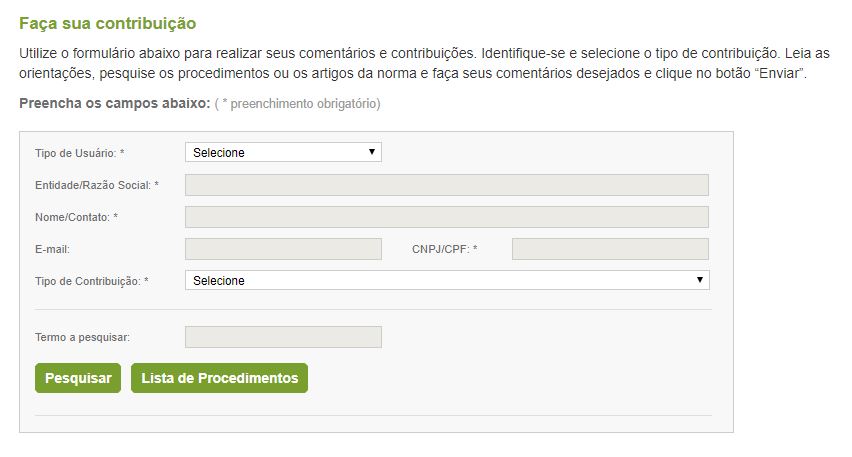The image size is (852, 457).
Task: Open Lista de Procedimentos
Action: point(220,378)
